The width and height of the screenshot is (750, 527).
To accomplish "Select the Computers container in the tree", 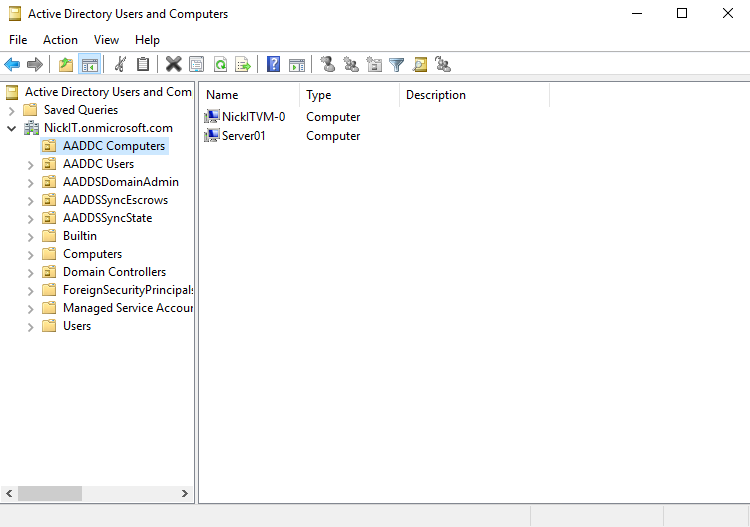I will click(92, 254).
